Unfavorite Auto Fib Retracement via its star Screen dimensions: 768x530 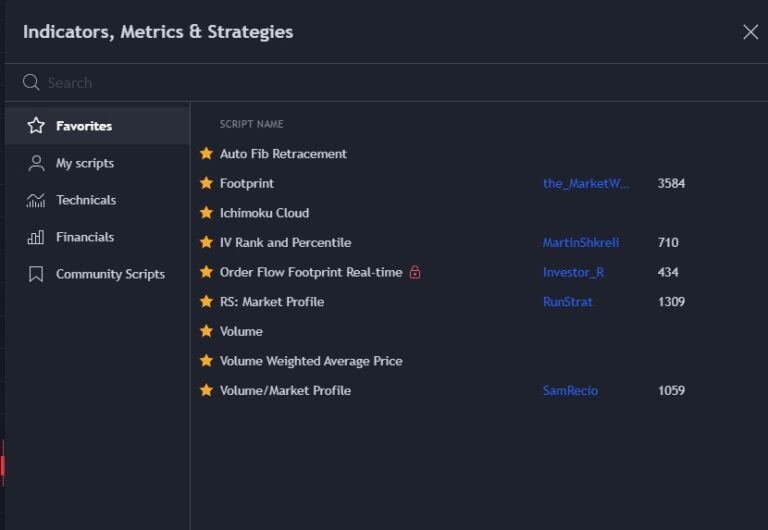[x=206, y=154]
